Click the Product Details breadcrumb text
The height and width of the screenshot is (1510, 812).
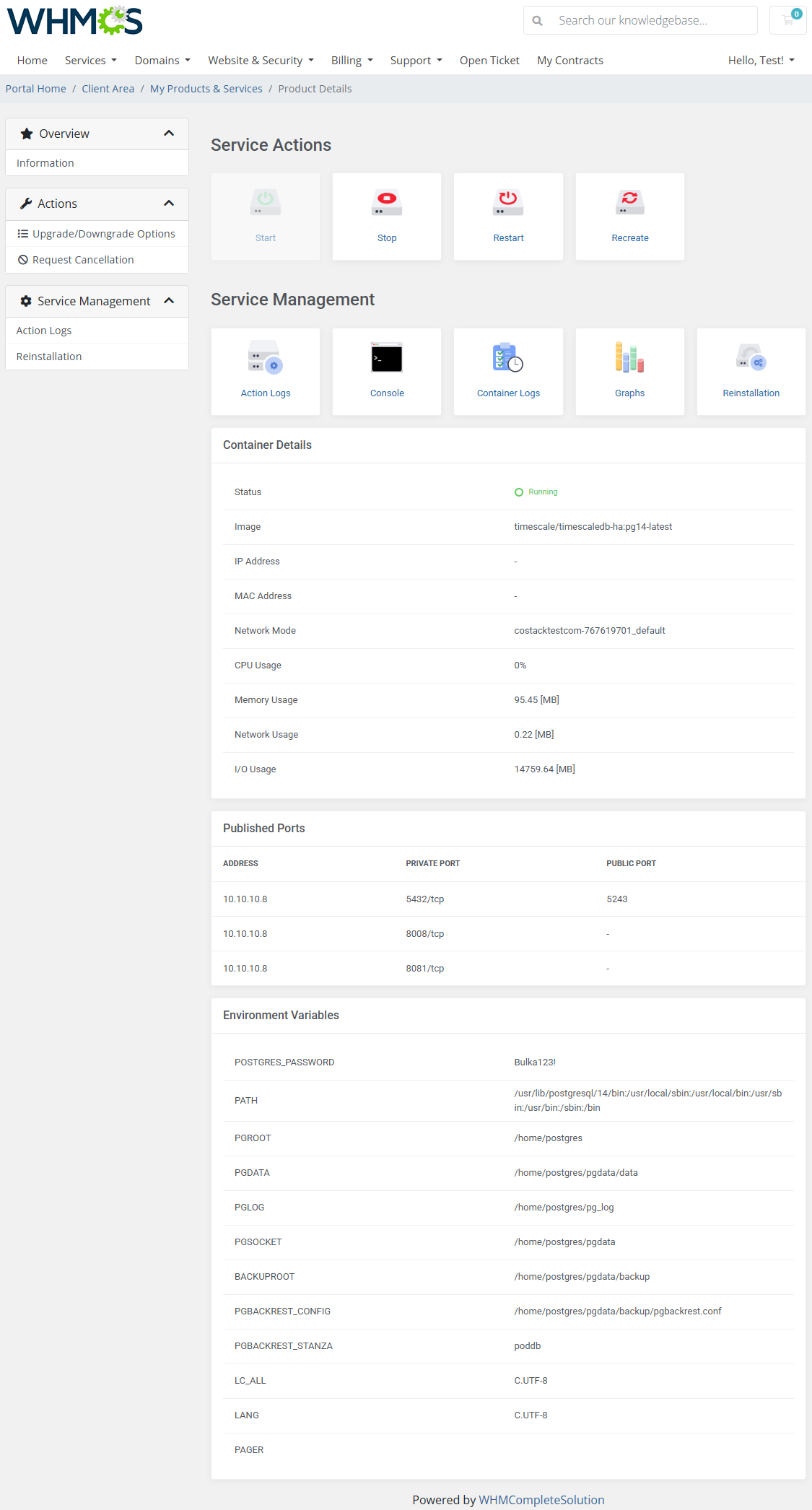pos(315,89)
